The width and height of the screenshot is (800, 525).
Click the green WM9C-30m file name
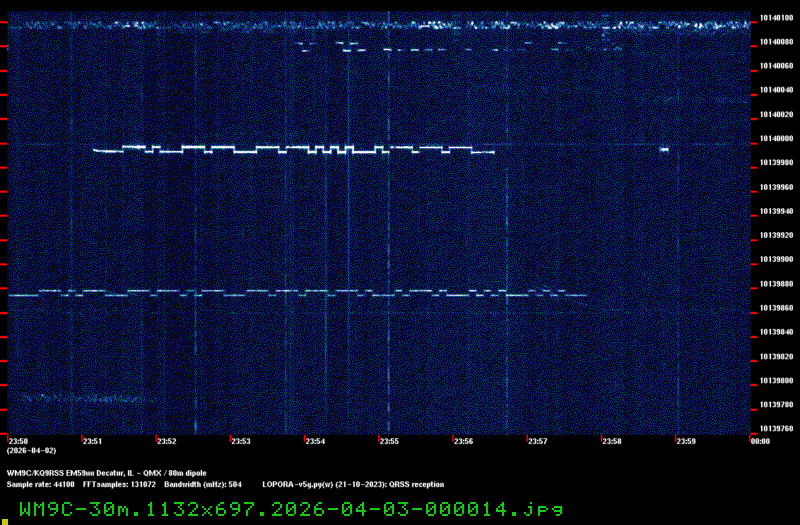pyautogui.click(x=291, y=509)
